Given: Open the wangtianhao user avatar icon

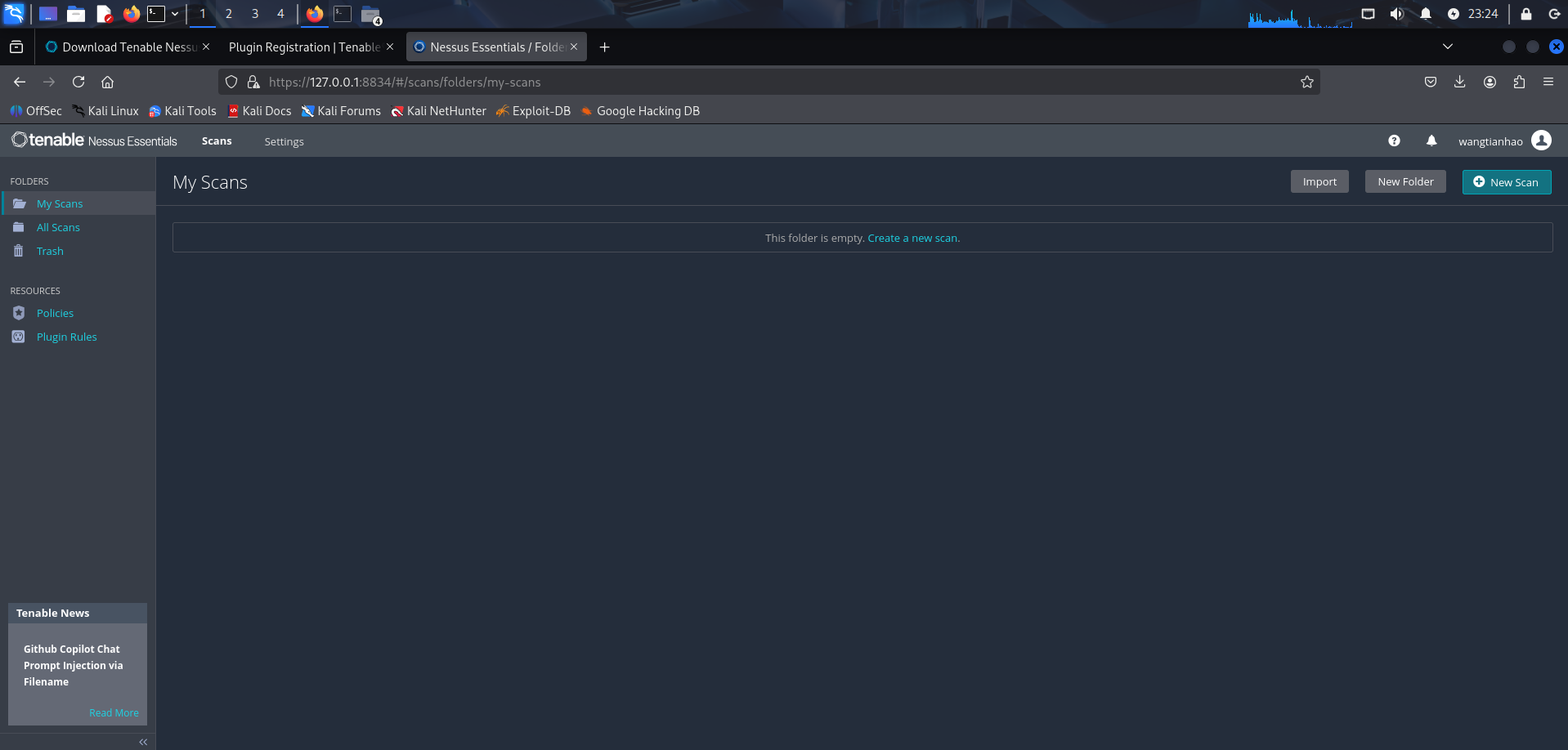Looking at the screenshot, I should 1541,141.
